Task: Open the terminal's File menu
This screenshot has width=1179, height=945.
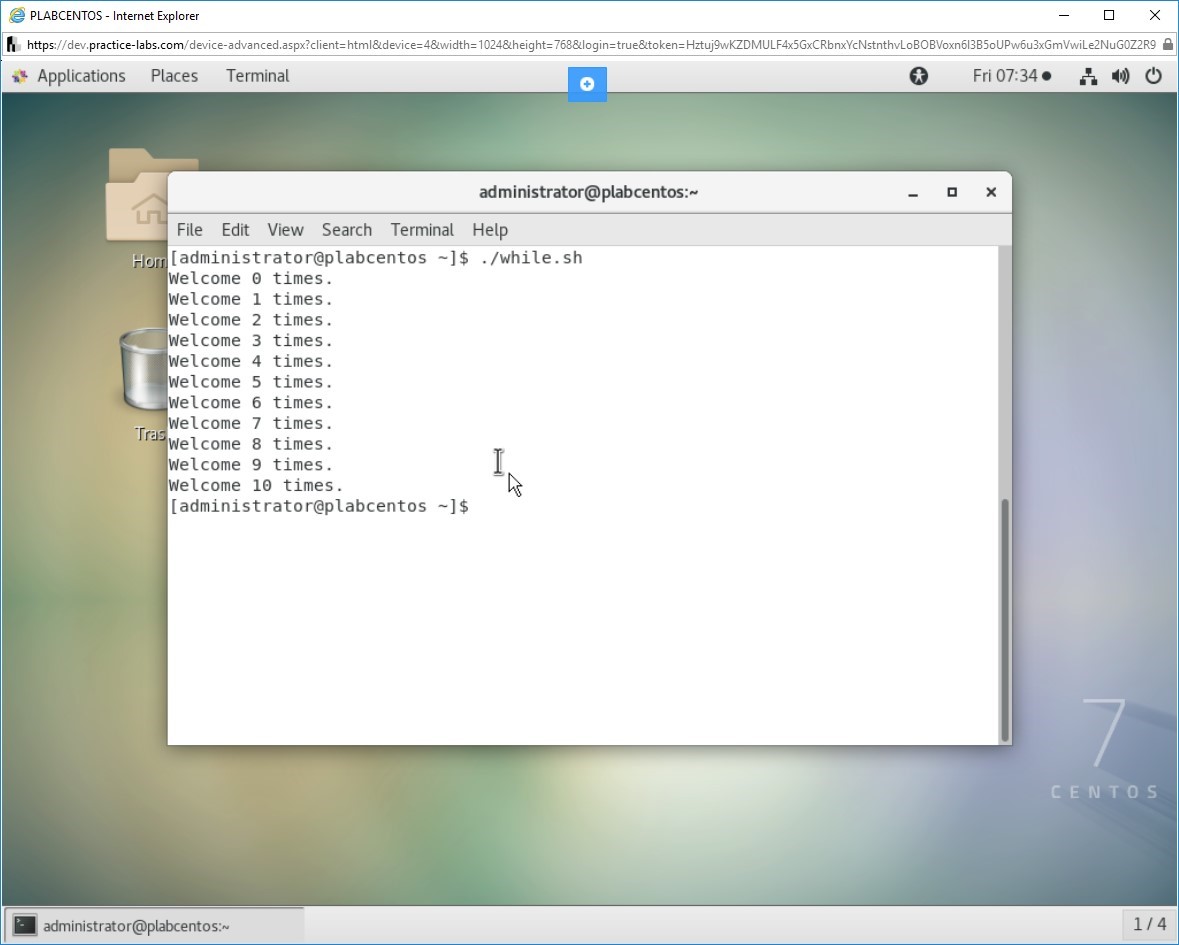Action: [189, 230]
